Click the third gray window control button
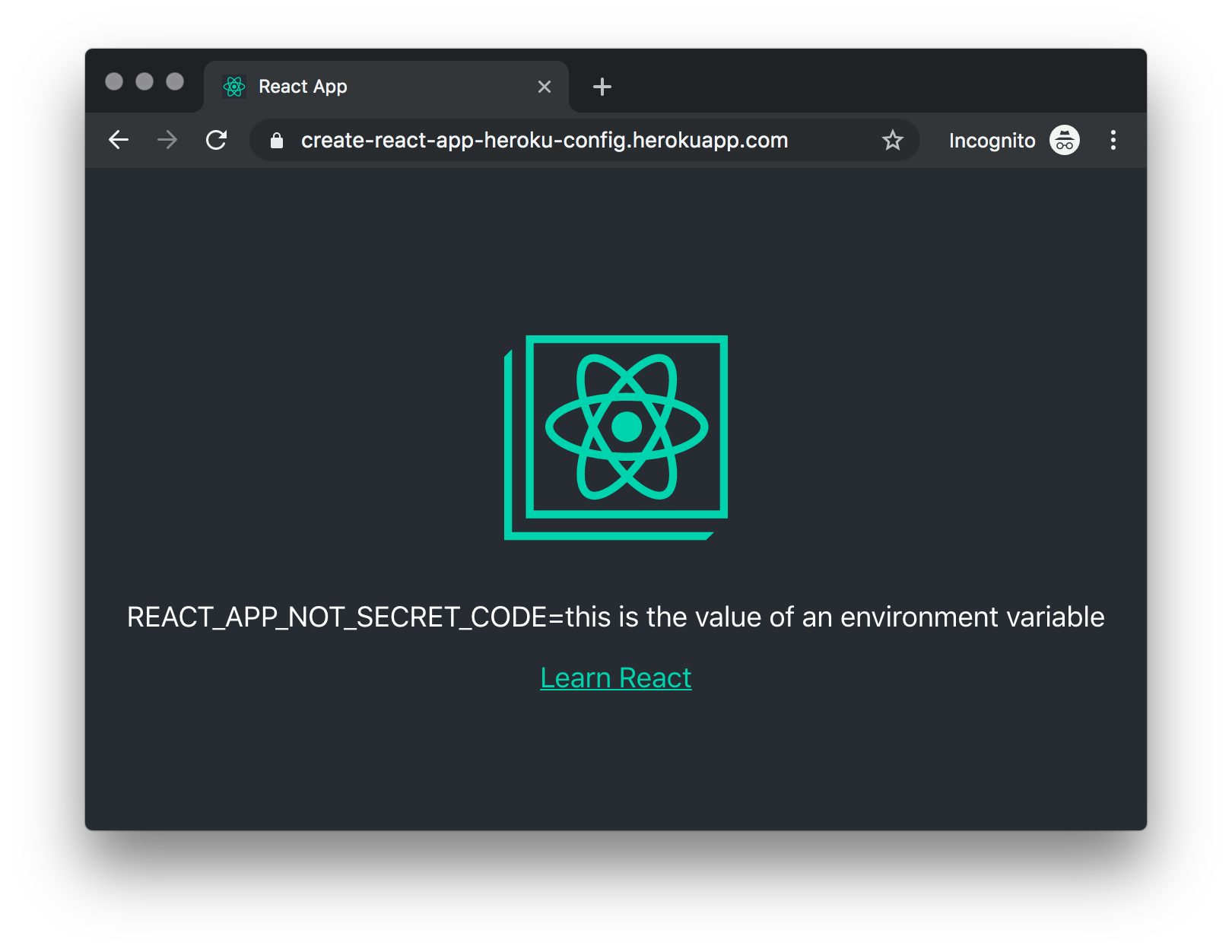The height and width of the screenshot is (952, 1232). 175,81
